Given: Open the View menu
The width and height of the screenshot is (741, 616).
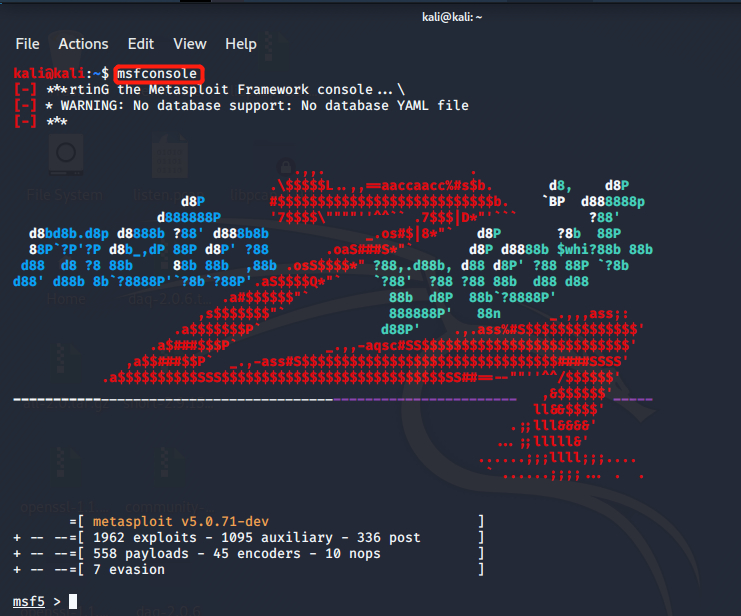Looking at the screenshot, I should click(190, 44).
